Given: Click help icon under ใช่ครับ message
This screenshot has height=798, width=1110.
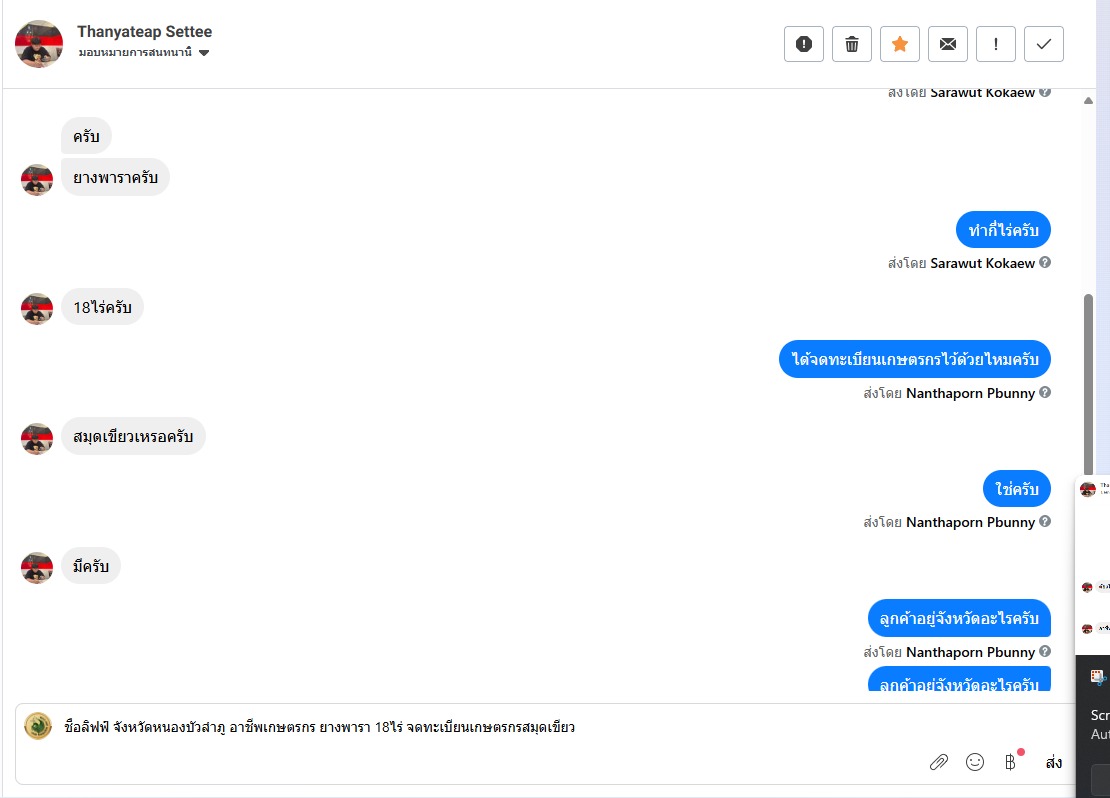Looking at the screenshot, I should click(1045, 521).
